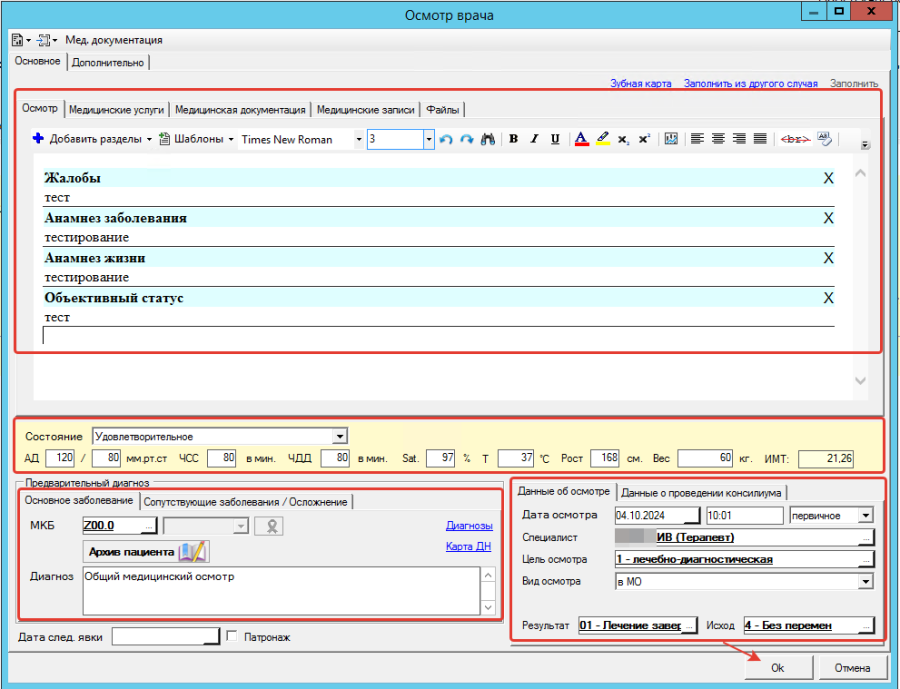900x689 pixels.
Task: Click the Ok button
Action: click(x=778, y=668)
